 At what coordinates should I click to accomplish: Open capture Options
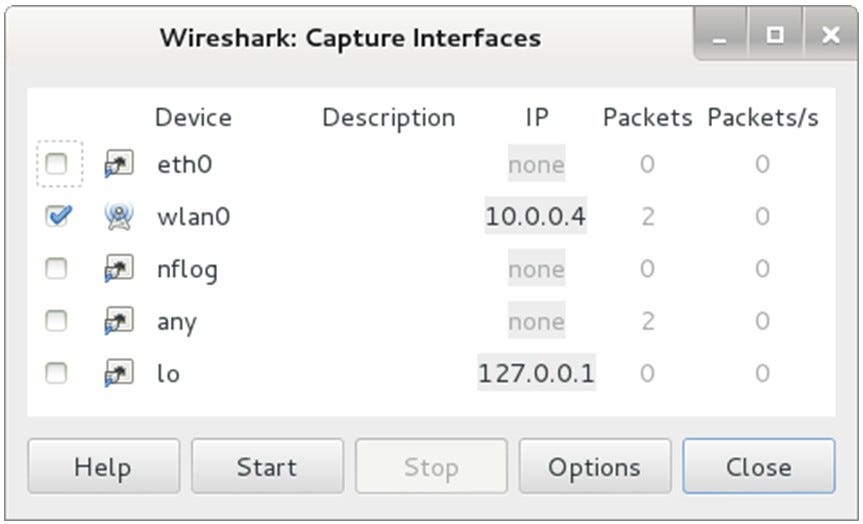point(594,467)
